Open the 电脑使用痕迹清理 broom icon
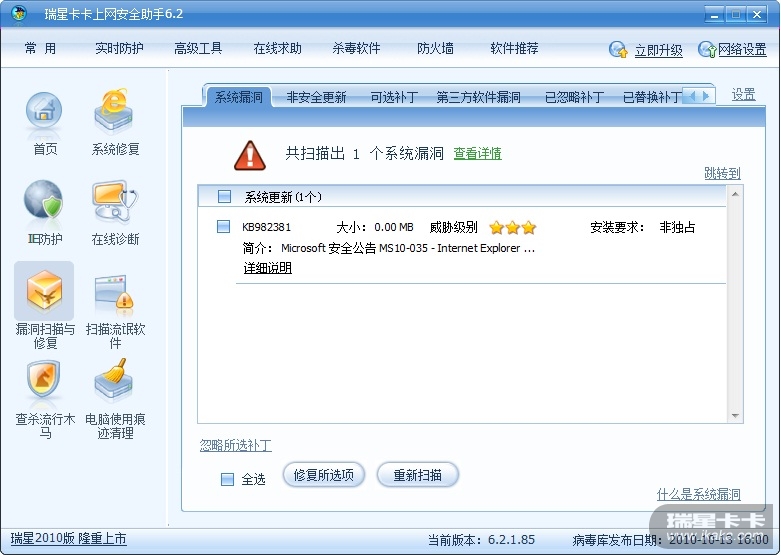This screenshot has width=781, height=555. pos(114,381)
